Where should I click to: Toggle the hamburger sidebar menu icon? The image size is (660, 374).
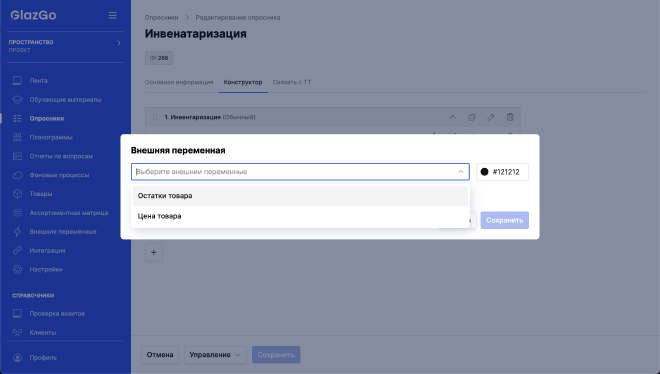point(112,15)
